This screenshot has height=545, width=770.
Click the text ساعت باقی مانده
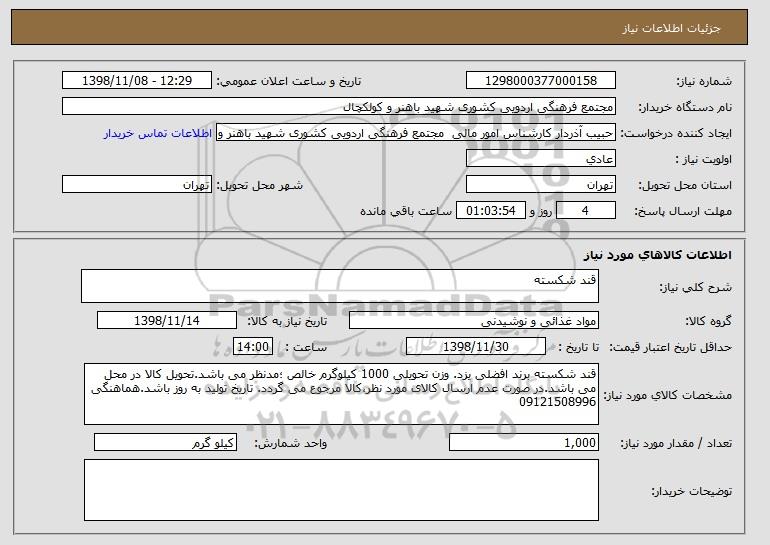click(406, 211)
